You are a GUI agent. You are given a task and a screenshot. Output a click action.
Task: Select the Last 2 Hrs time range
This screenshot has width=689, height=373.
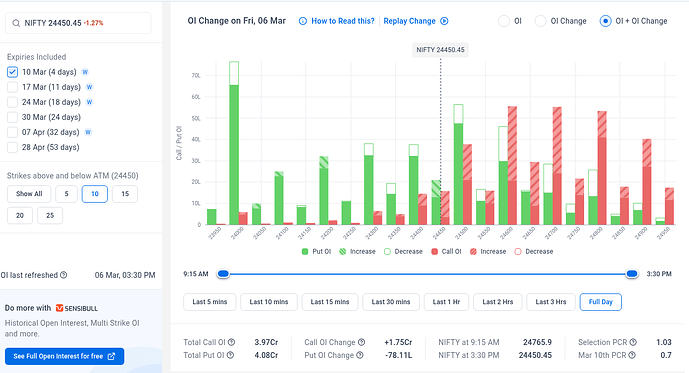click(498, 302)
